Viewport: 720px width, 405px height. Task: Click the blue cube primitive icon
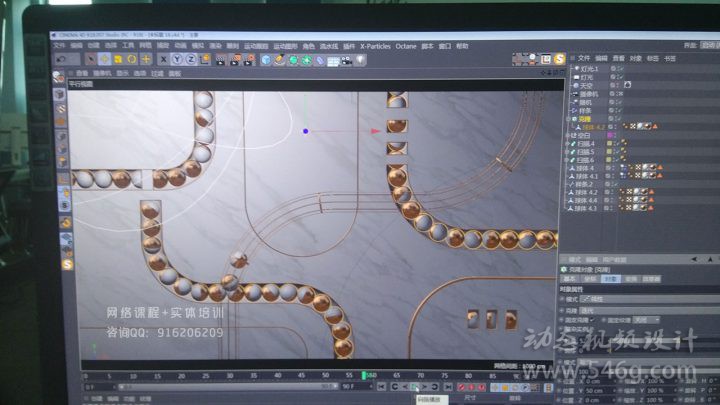[x=266, y=59]
